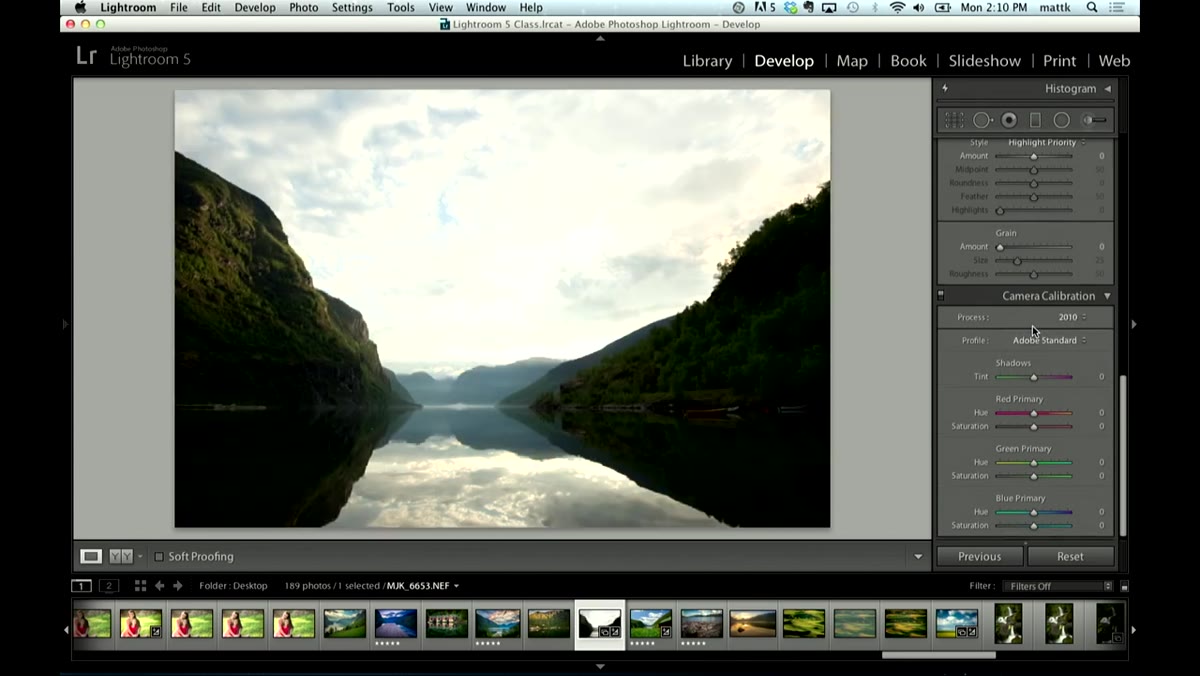
Task: Open the Settings menu
Action: 352,7
